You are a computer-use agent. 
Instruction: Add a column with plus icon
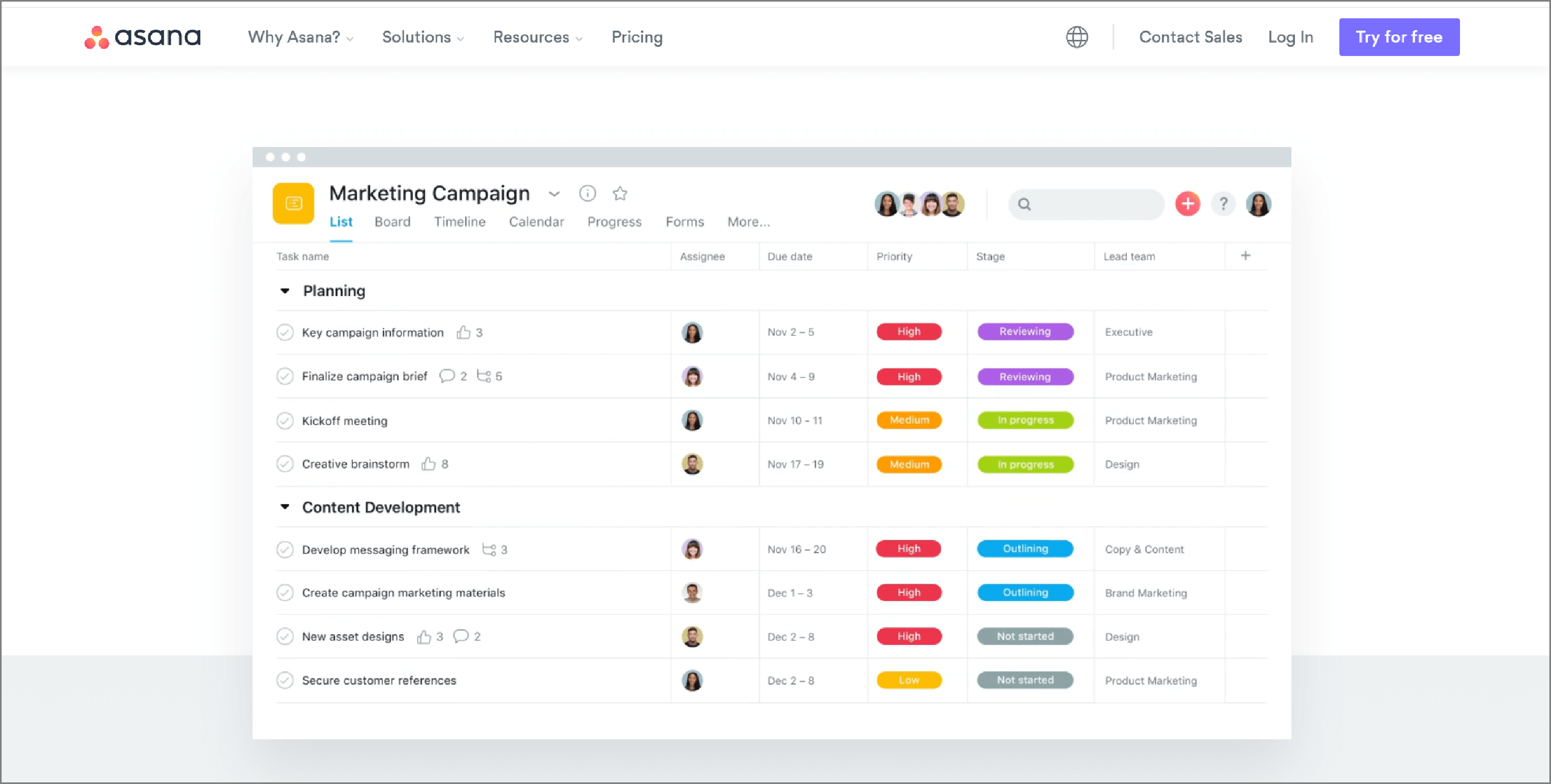coord(1245,255)
